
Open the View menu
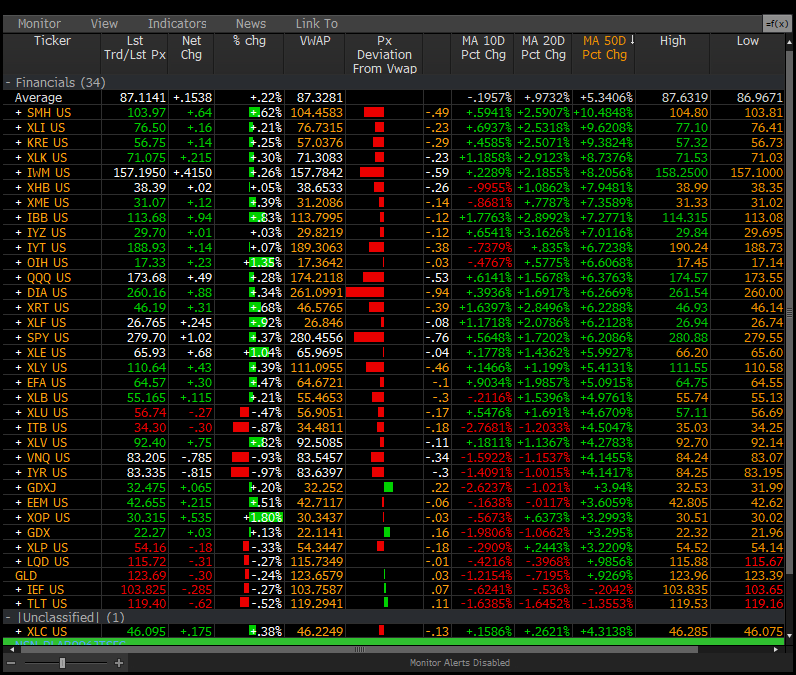coord(104,24)
